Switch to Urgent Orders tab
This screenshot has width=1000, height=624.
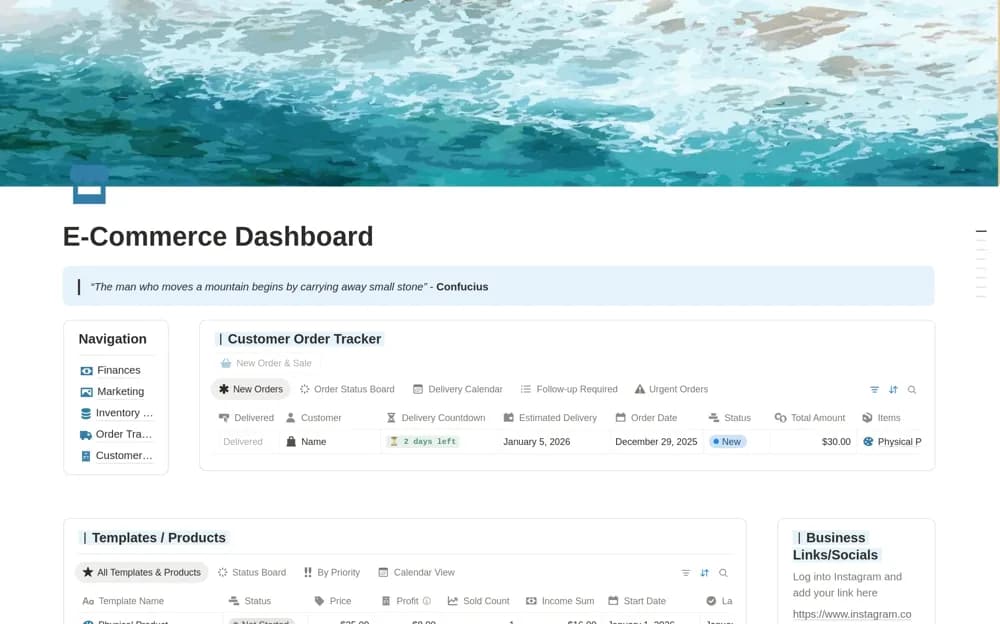pos(672,389)
